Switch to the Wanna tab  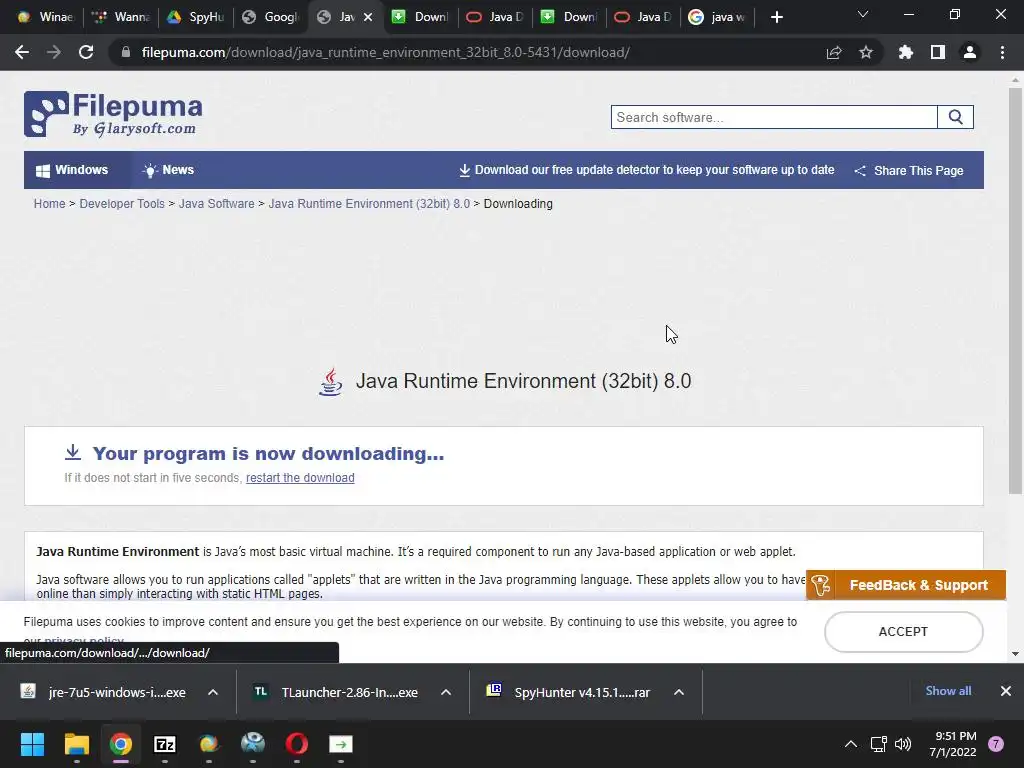point(120,17)
